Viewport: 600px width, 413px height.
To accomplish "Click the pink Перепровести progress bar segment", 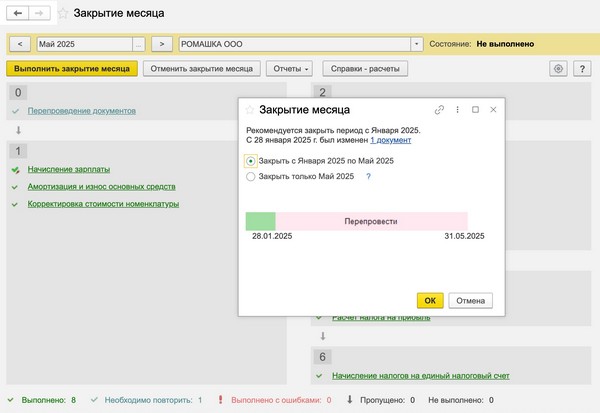I will click(x=371, y=220).
